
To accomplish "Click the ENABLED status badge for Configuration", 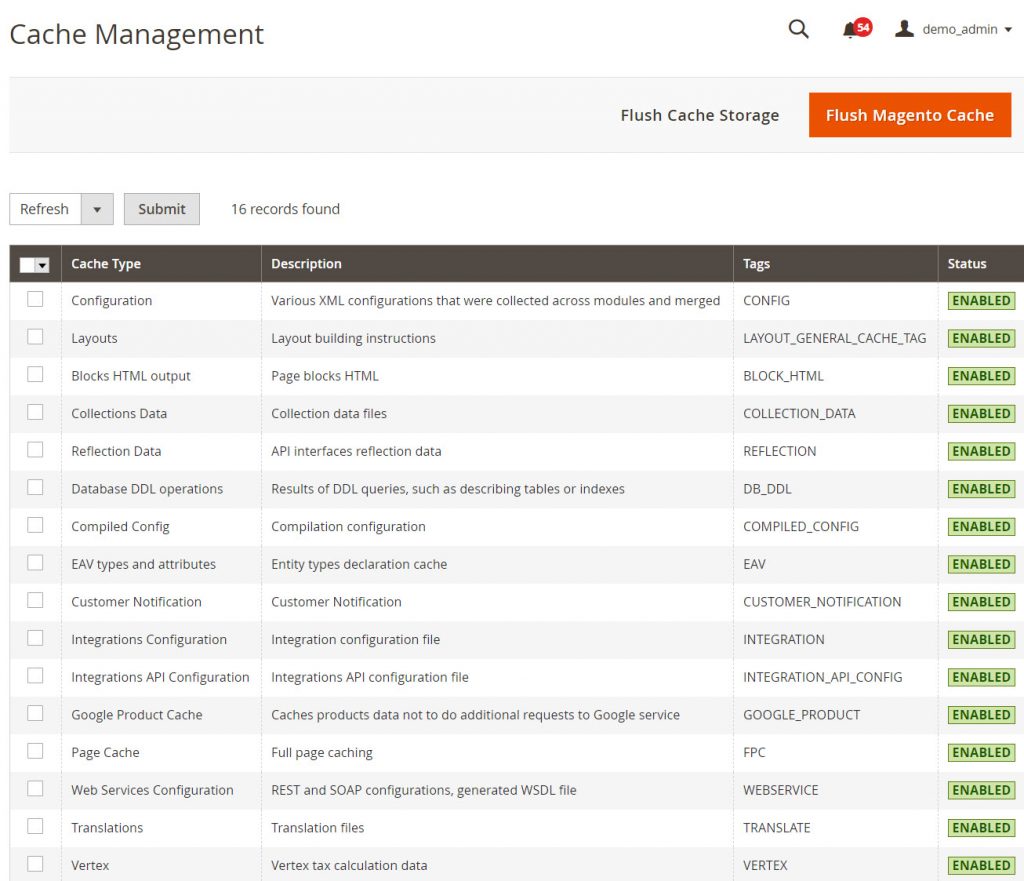I will click(981, 300).
